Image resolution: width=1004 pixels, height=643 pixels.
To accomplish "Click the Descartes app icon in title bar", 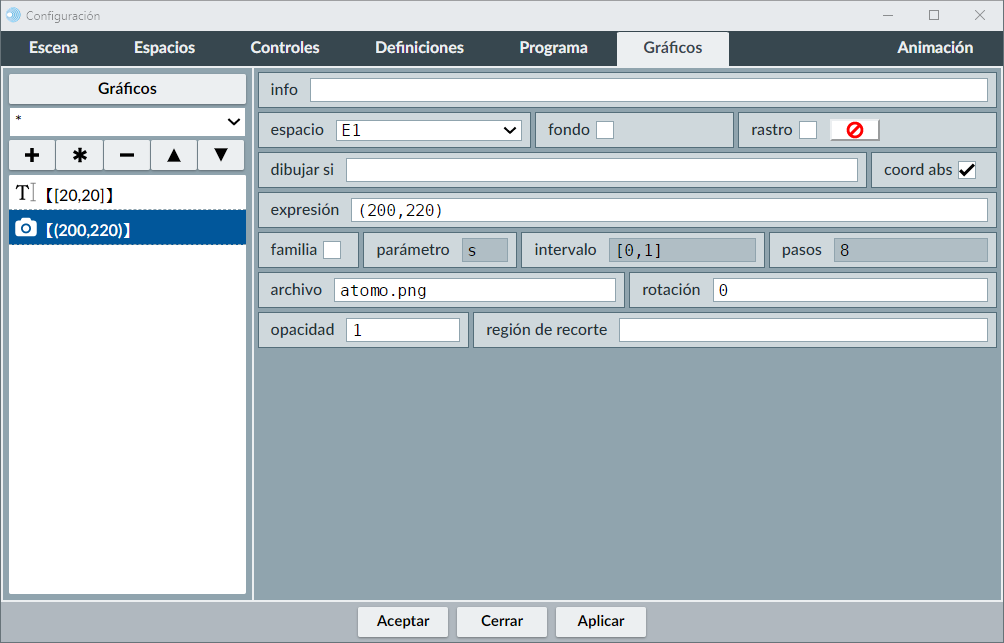I will pos(13,15).
